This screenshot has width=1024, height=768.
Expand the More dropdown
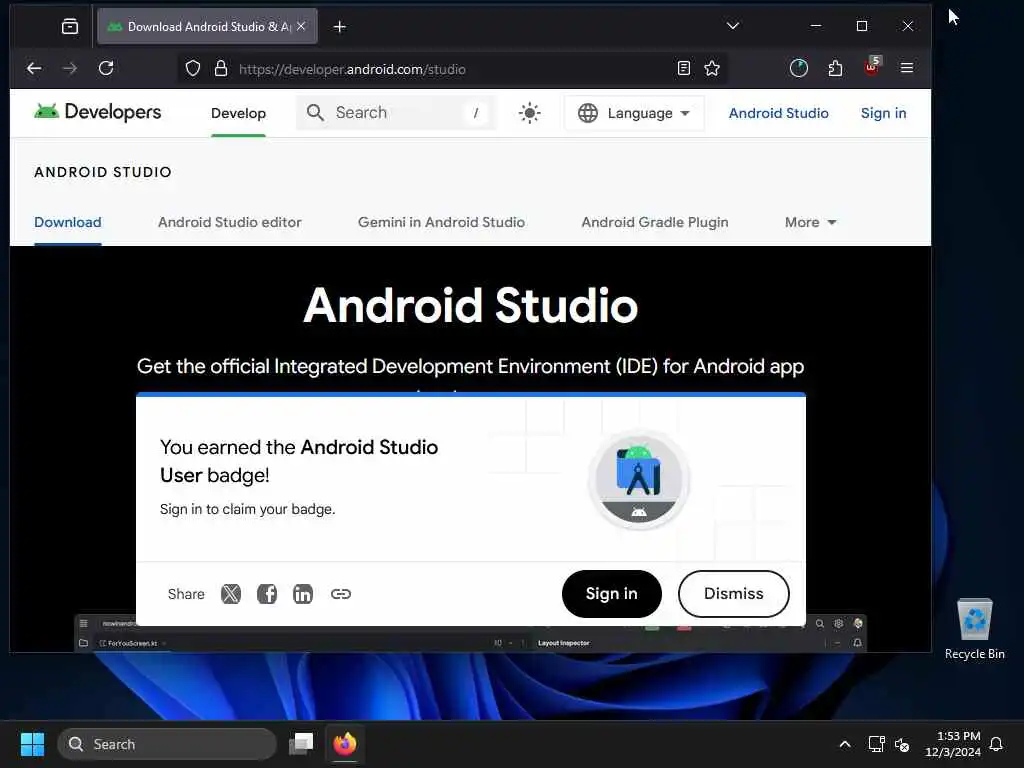(x=810, y=222)
